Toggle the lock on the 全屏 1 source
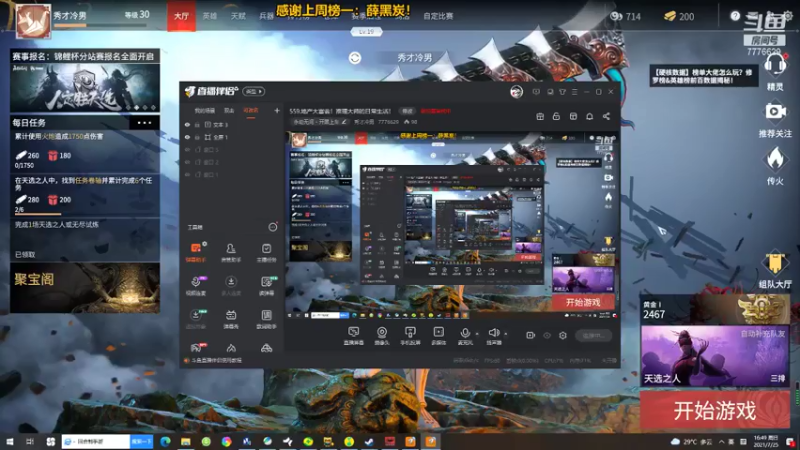 (x=197, y=137)
